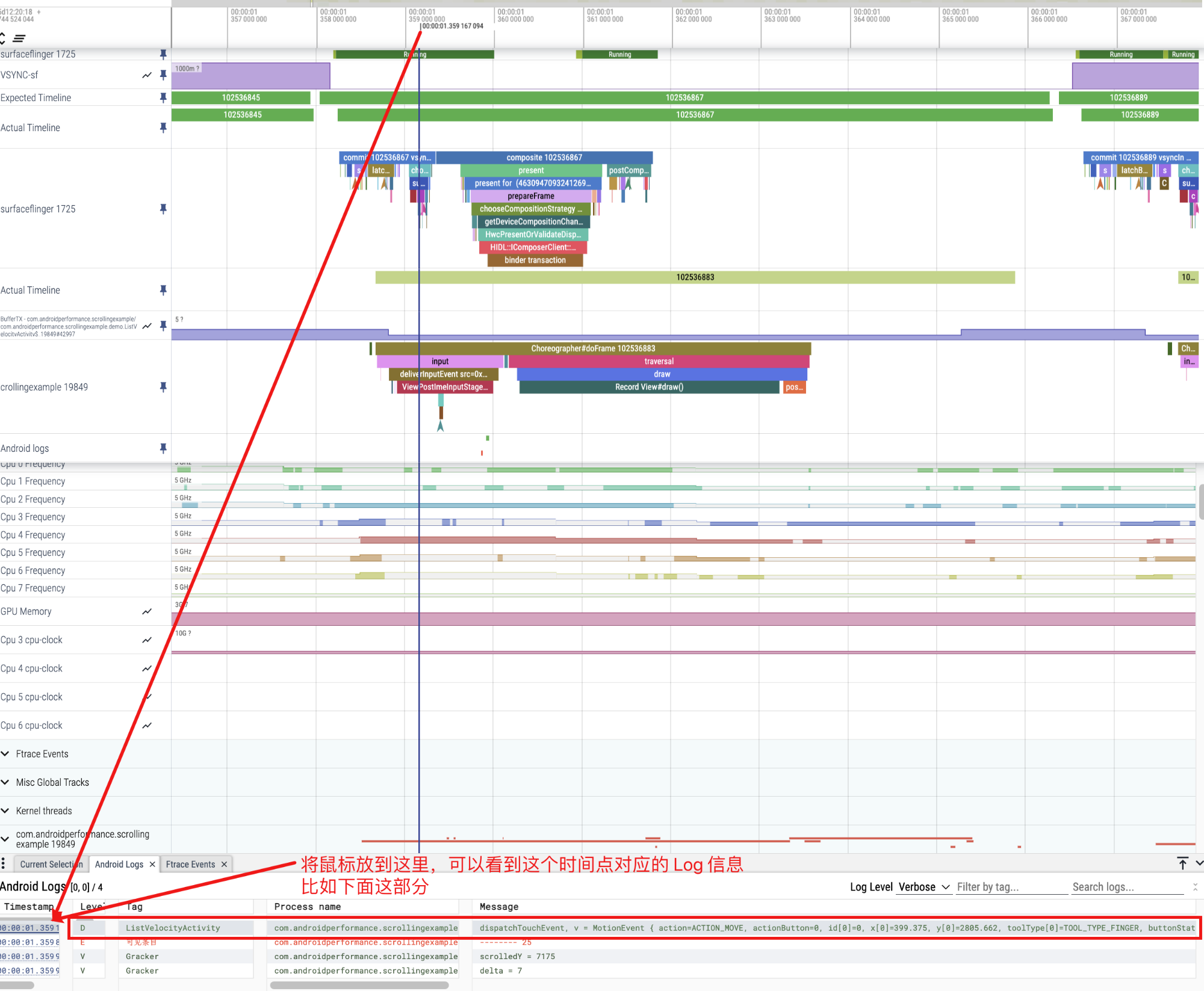Screen dimensions: 1204x991
Task: Click the Cpu 3 cpu-clock chart icon
Action: click(147, 640)
